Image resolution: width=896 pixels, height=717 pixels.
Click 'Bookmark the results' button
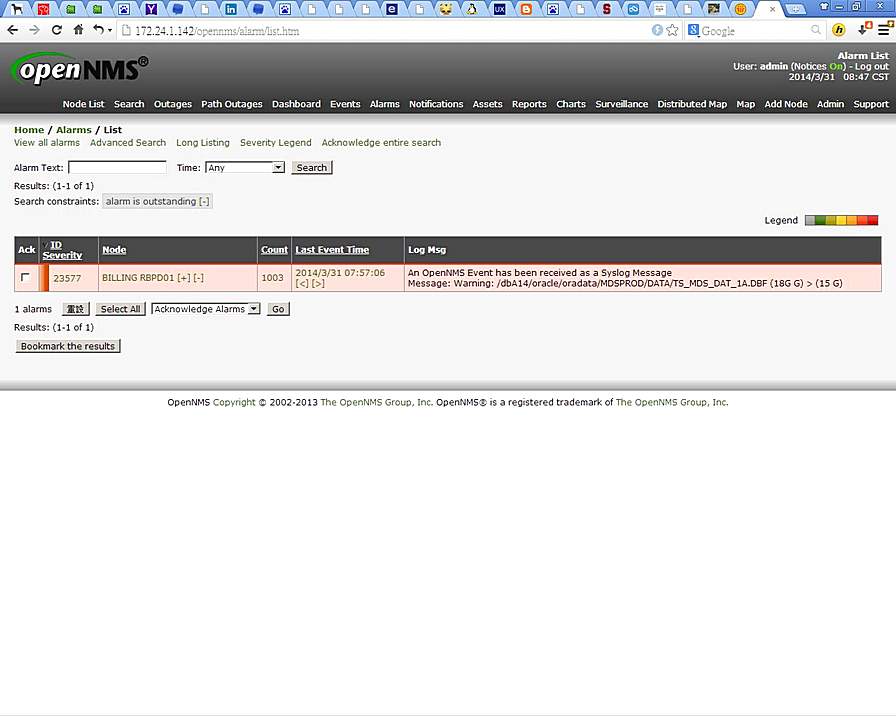click(68, 346)
